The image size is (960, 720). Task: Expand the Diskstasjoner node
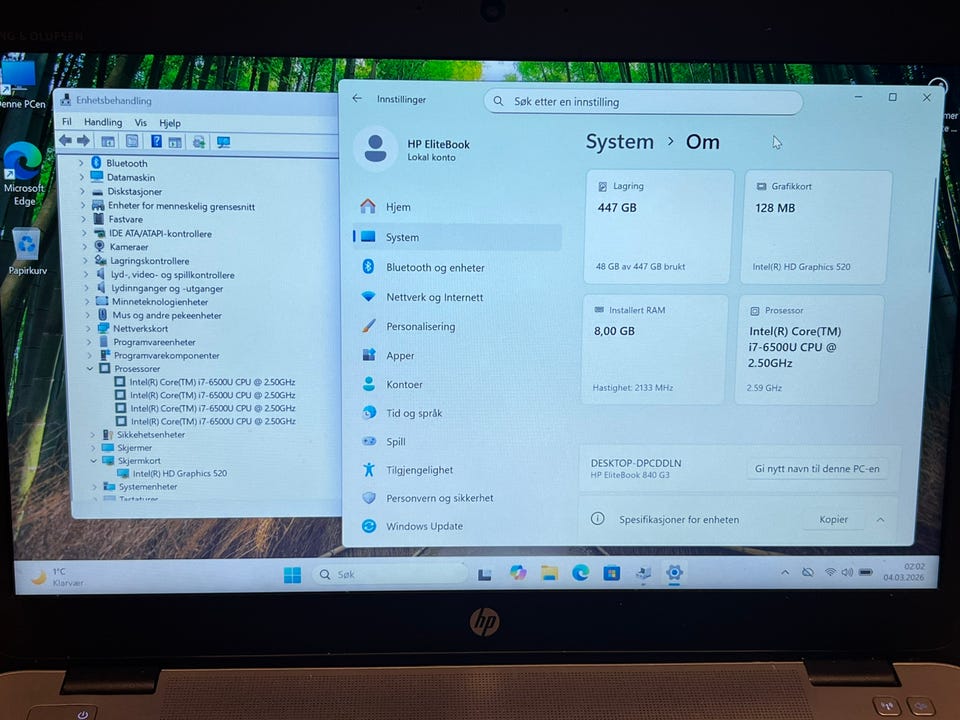[x=83, y=191]
